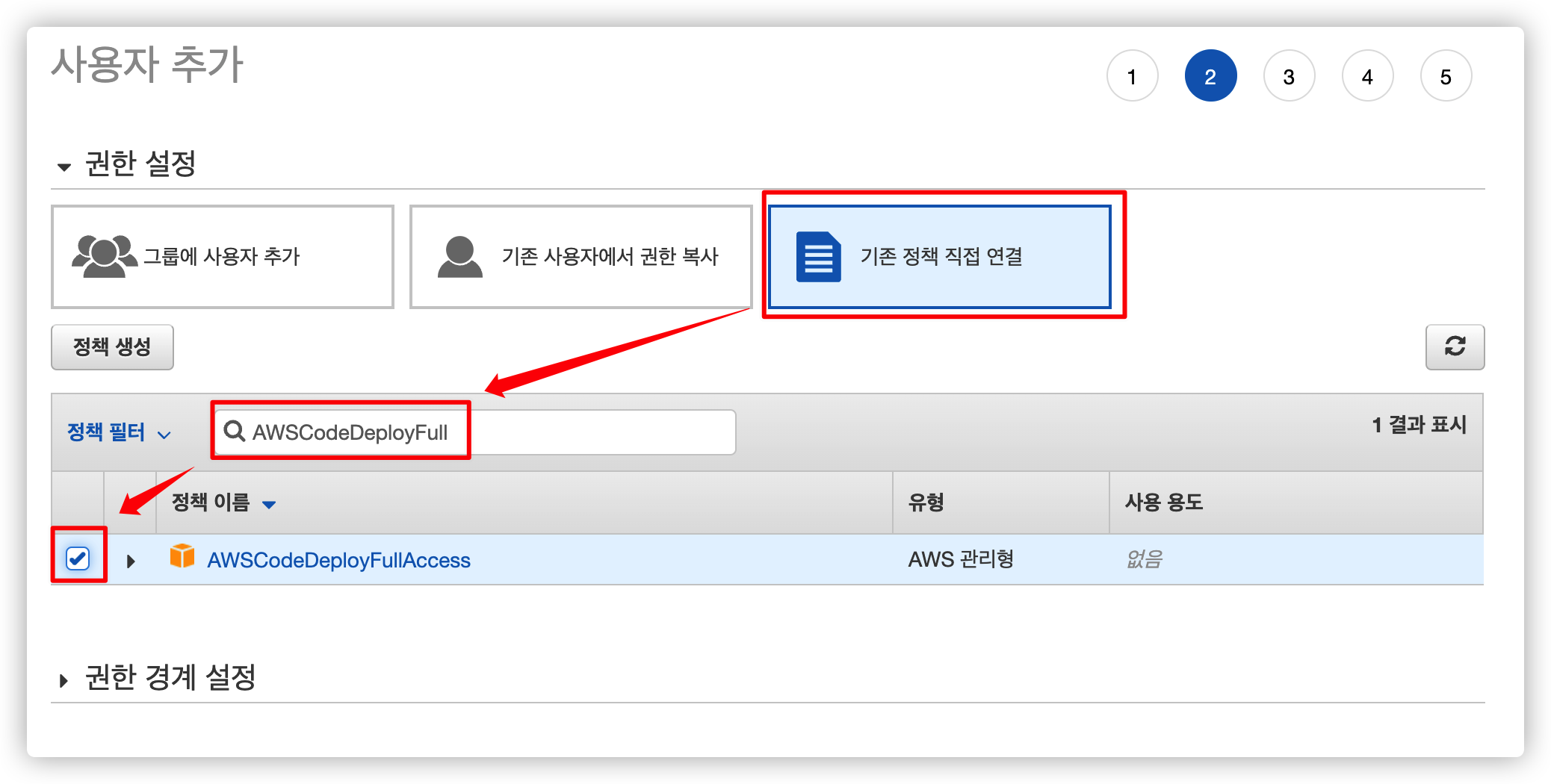1551x784 pixels.
Task: Expand the 권한 경계 설정 section
Action: pyautogui.click(x=64, y=680)
